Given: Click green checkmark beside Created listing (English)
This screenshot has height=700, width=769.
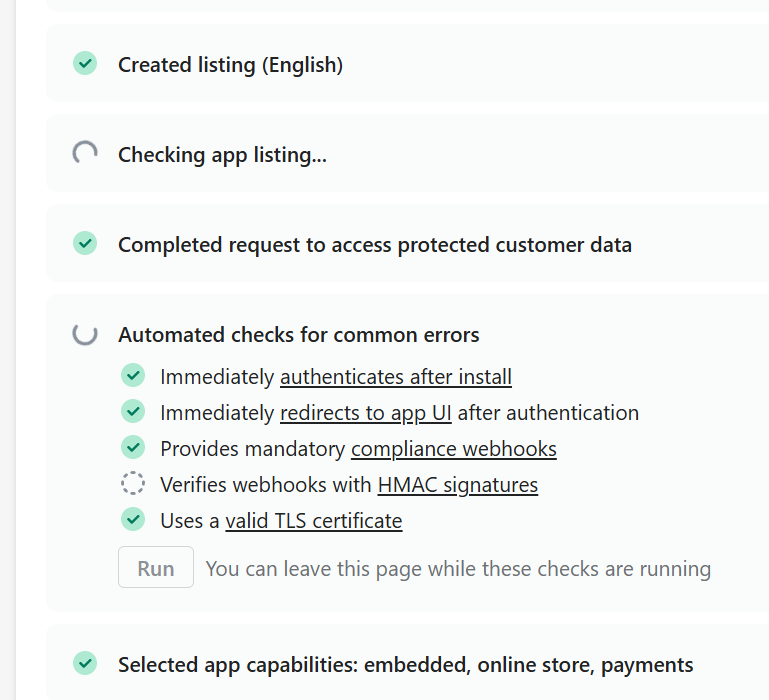Looking at the screenshot, I should 85,63.
